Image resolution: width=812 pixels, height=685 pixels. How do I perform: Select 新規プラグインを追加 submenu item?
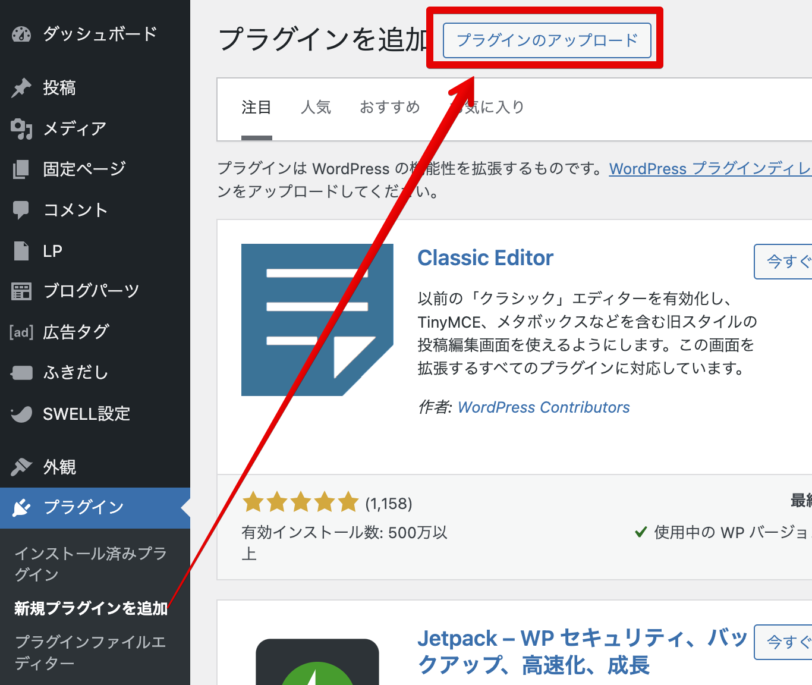(91, 608)
